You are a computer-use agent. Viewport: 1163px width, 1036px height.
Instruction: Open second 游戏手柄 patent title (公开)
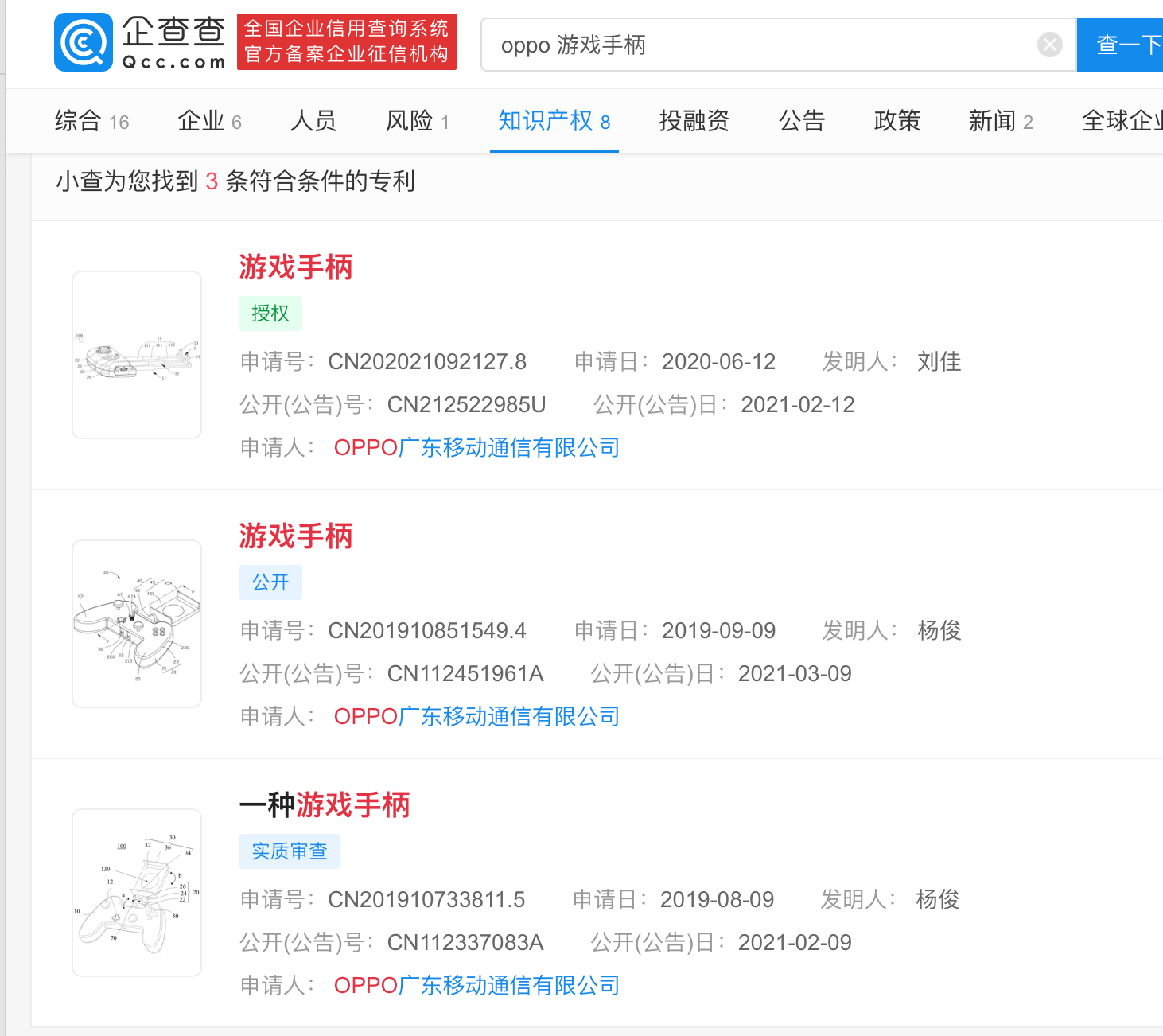(296, 536)
